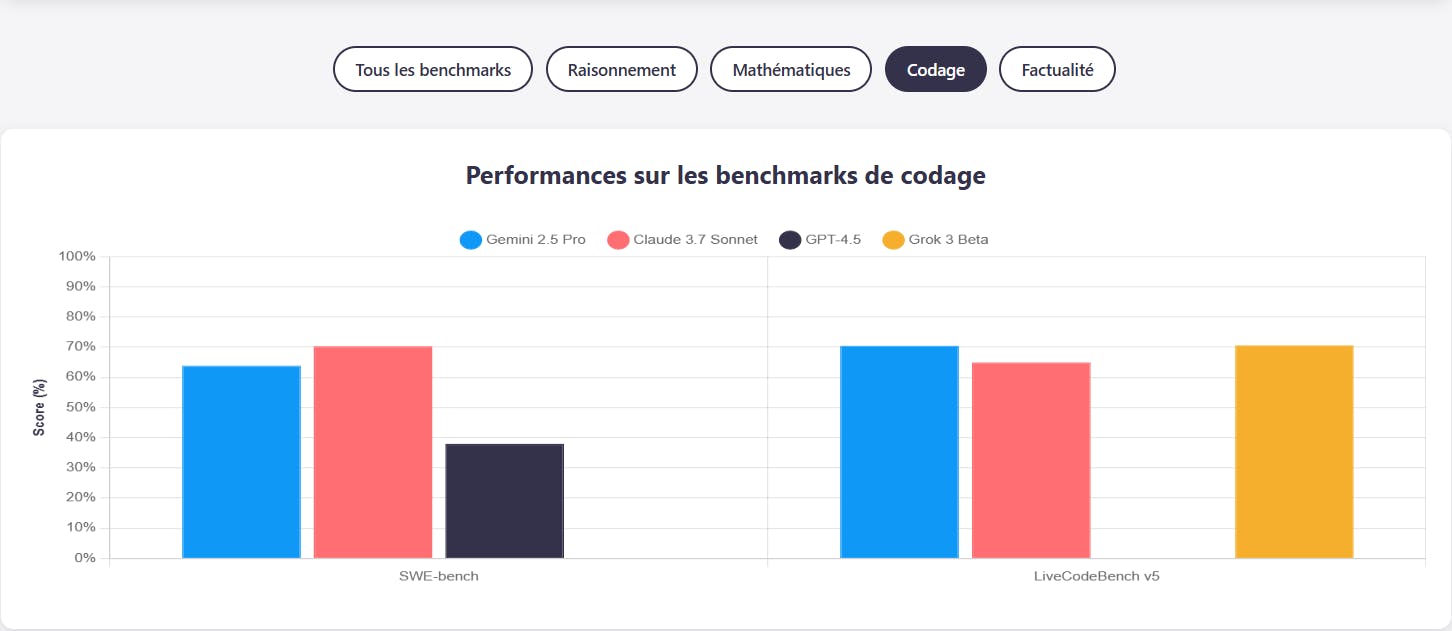Toggle GPT-4.5 series via legend label
1452x631 pixels.
[x=833, y=240]
